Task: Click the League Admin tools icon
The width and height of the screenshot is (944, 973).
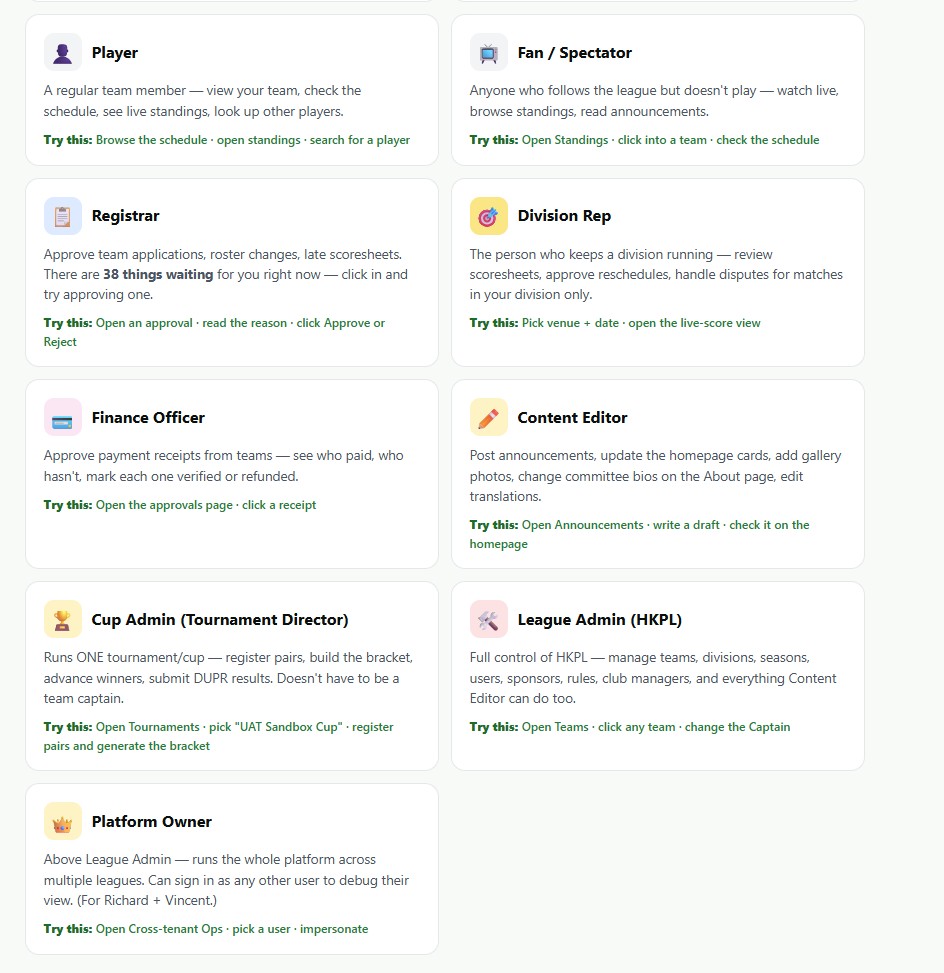Action: (x=488, y=619)
